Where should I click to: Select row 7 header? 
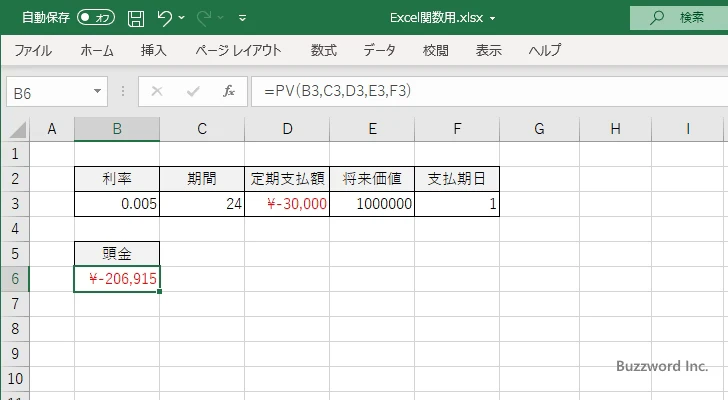click(15, 304)
